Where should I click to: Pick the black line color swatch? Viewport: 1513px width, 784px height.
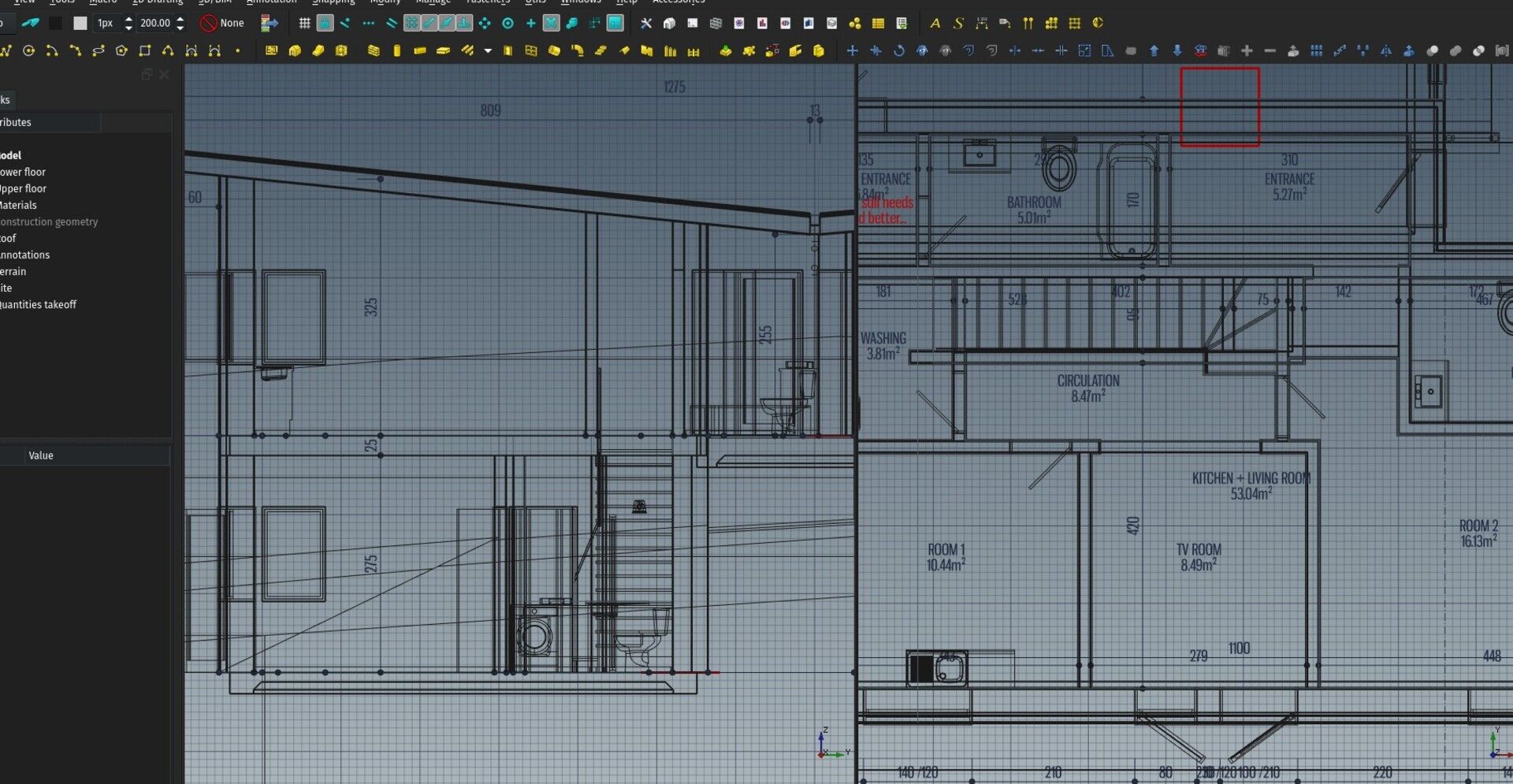55,23
